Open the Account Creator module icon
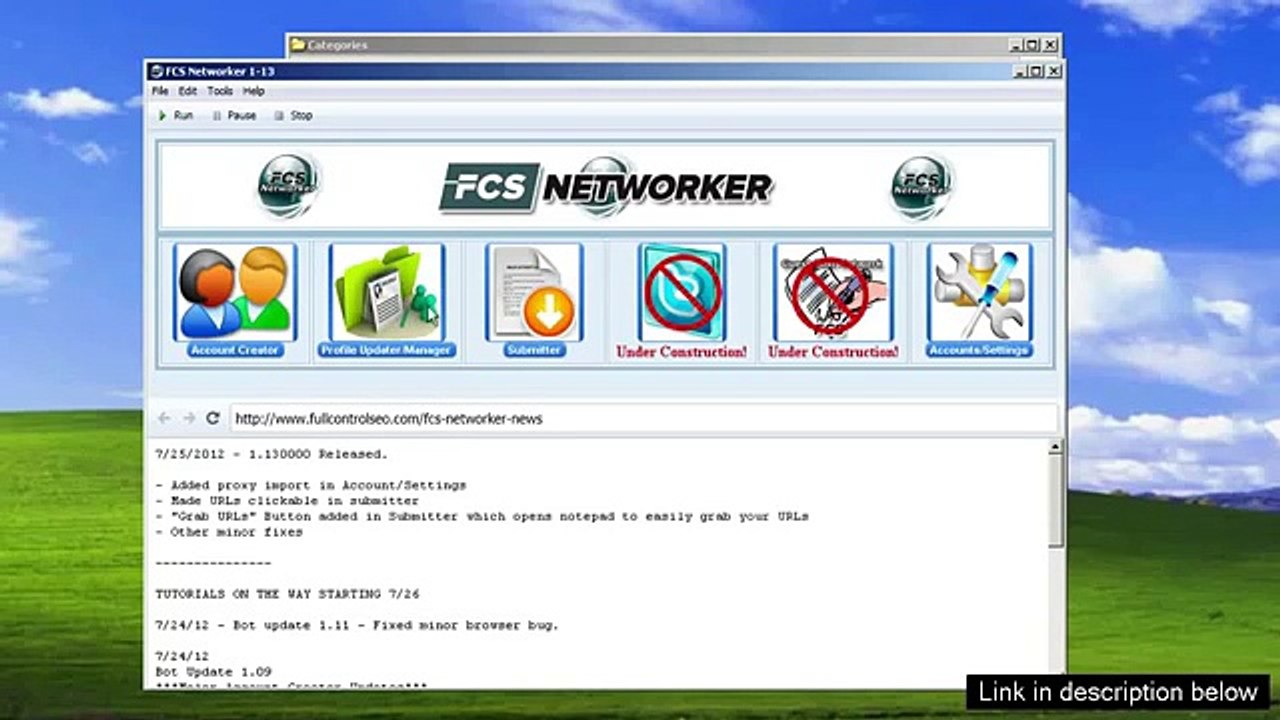Image resolution: width=1280 pixels, height=720 pixels. [235, 292]
